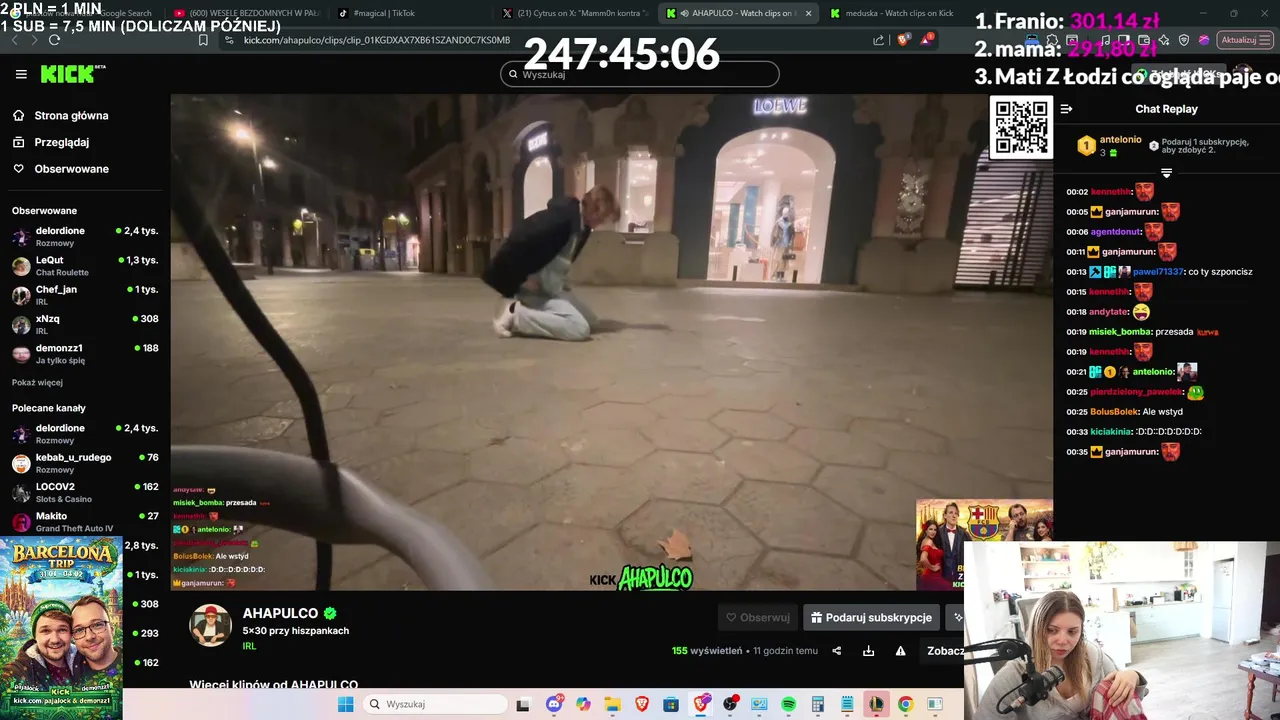Expand Pokaż więcej followed channels

(x=37, y=383)
